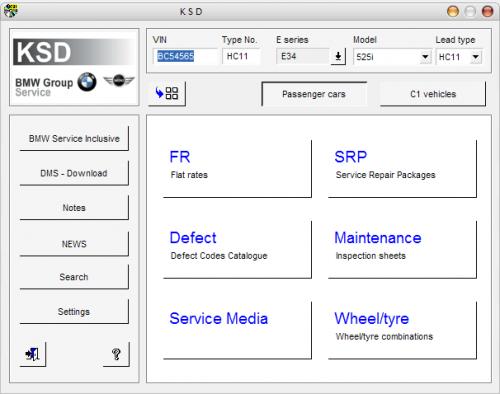Minimize the KSD window with orange button
This screenshot has width=500, height=394.
(x=453, y=11)
